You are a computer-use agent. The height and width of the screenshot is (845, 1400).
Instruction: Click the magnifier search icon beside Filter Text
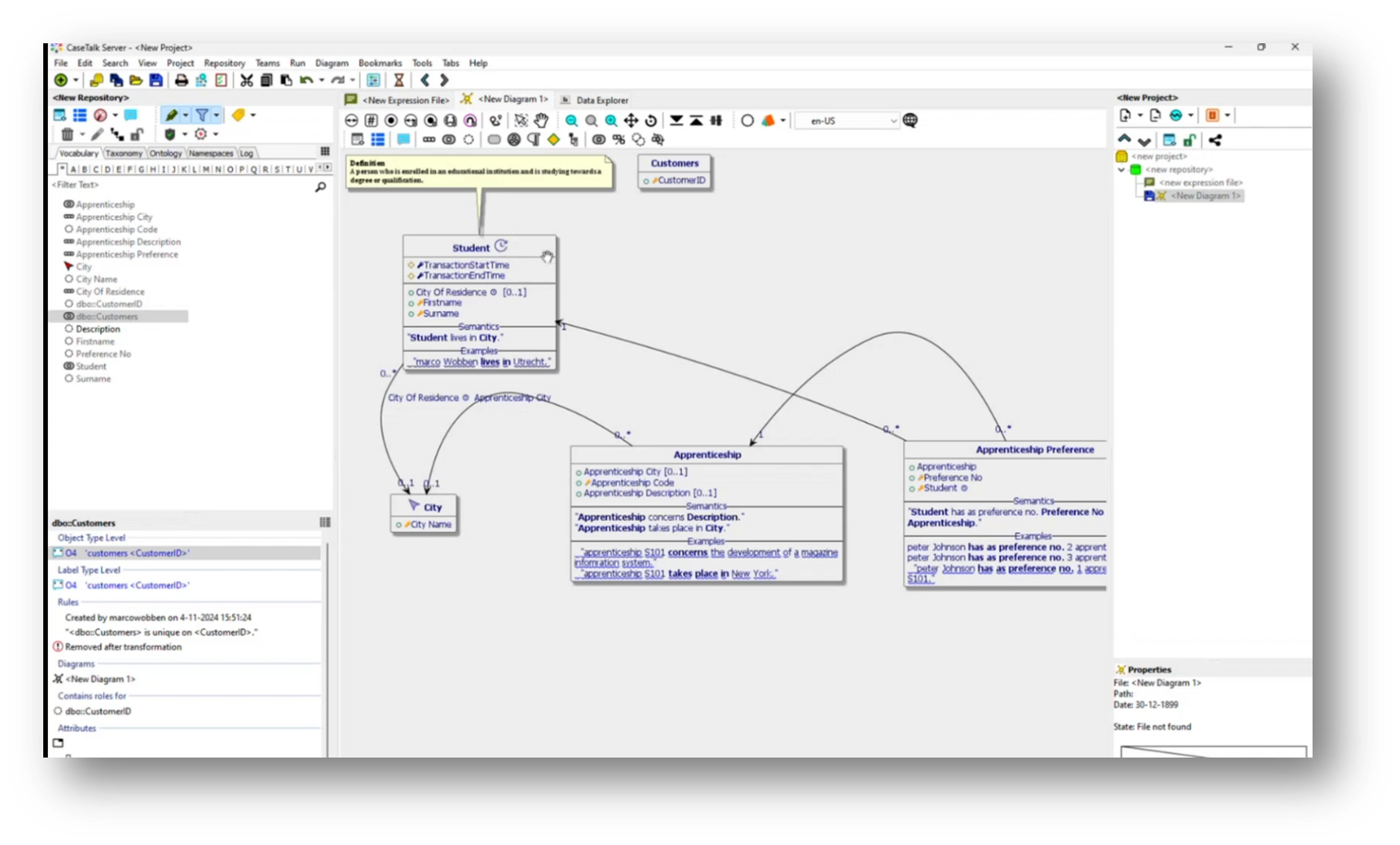pos(320,187)
